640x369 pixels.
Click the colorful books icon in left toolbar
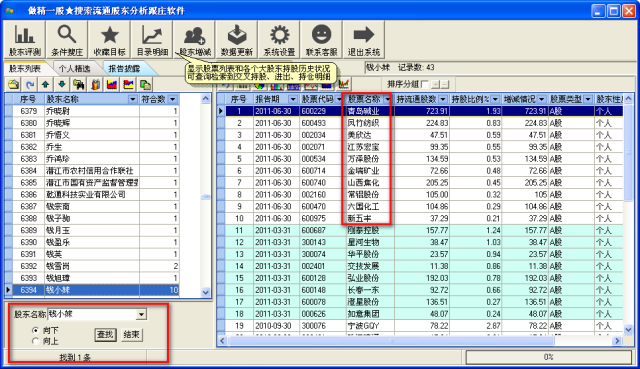click(96, 84)
